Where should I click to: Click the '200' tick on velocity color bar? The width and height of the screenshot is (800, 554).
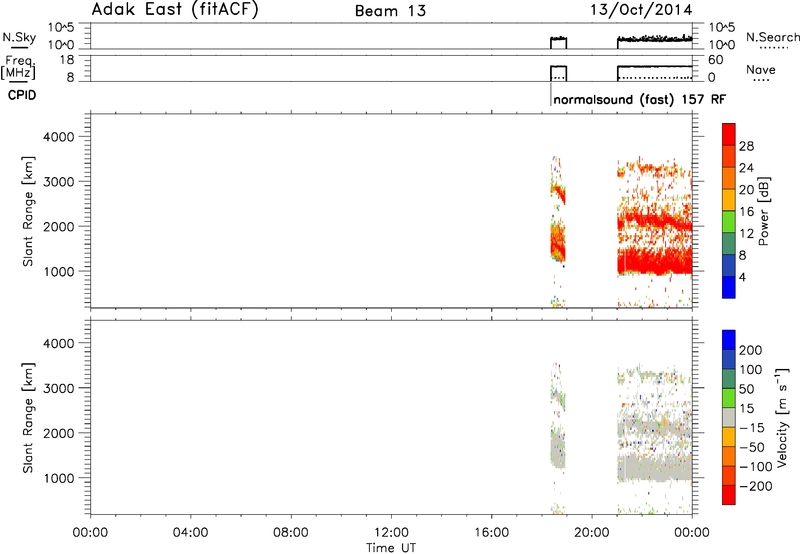pos(751,350)
